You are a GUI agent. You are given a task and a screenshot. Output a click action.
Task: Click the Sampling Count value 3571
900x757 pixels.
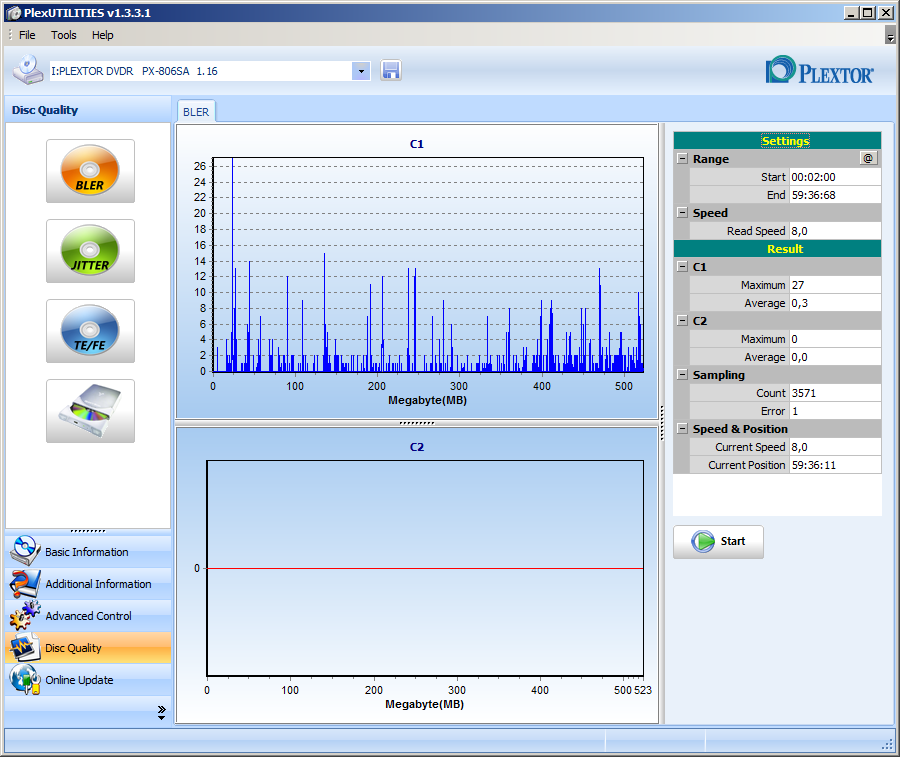tap(835, 393)
